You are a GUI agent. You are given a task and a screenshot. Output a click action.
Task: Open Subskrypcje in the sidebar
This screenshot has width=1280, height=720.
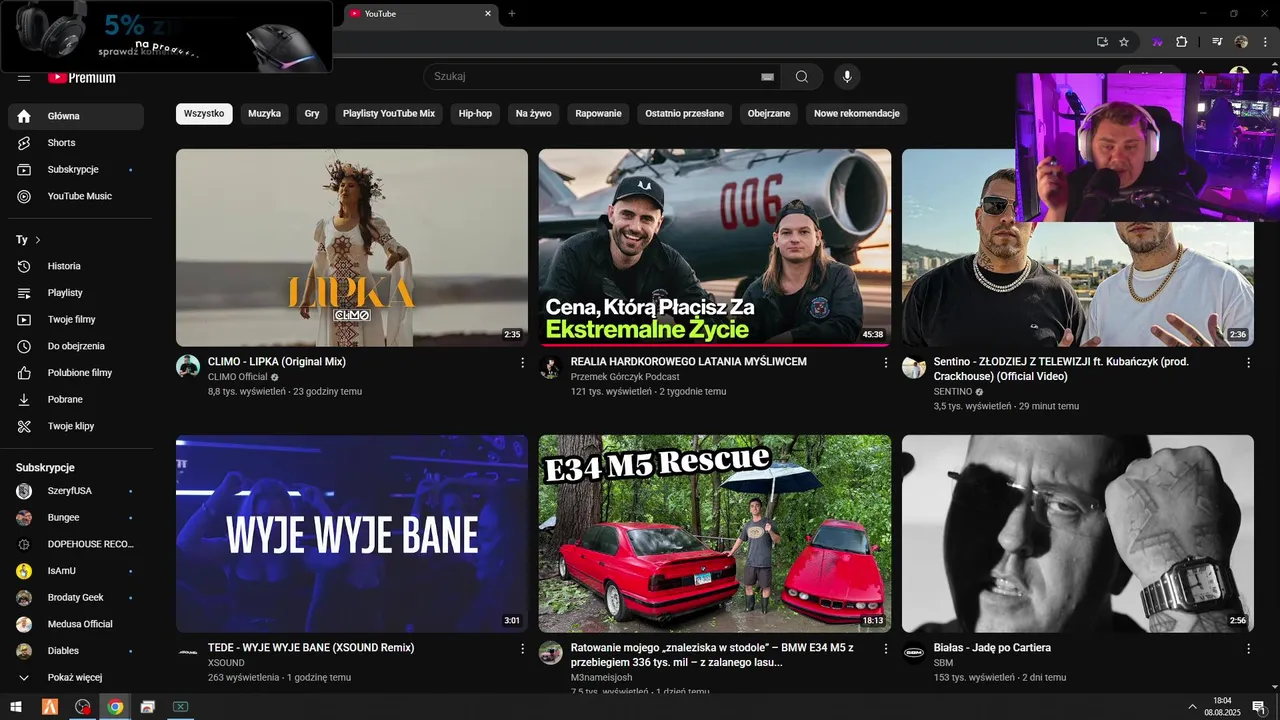click(76, 170)
